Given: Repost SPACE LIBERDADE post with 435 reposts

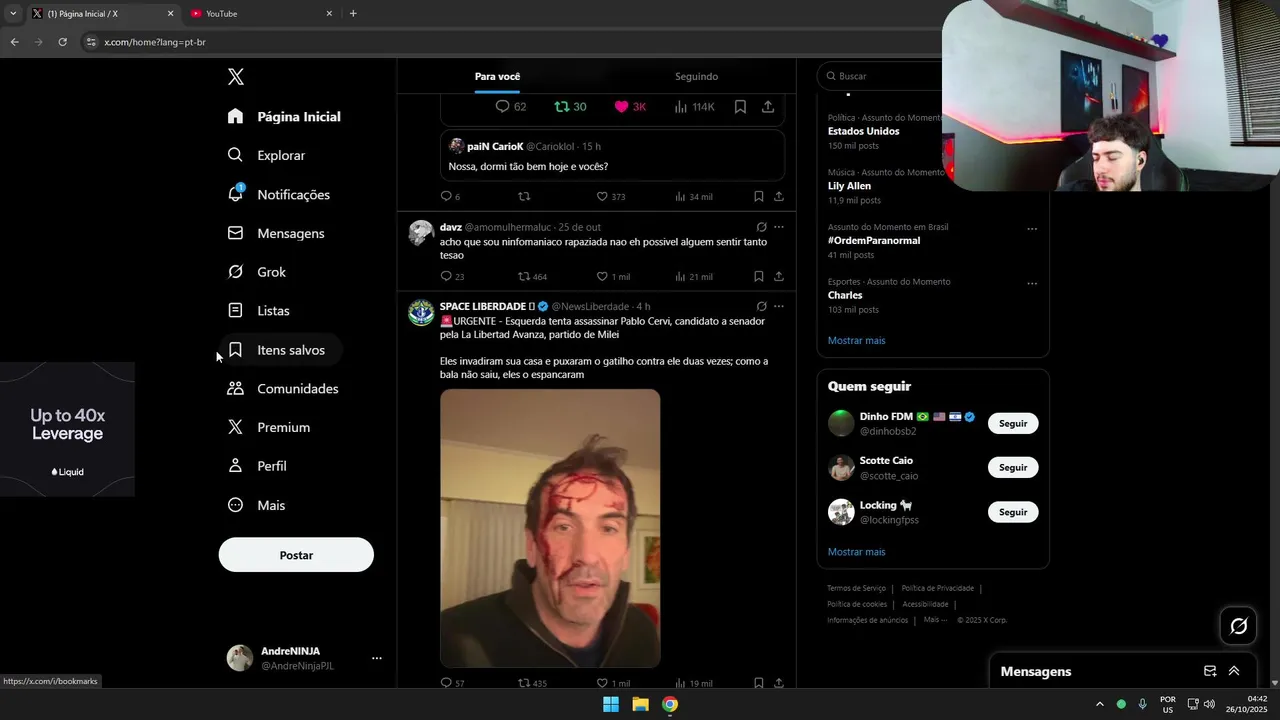Looking at the screenshot, I should [x=532, y=683].
